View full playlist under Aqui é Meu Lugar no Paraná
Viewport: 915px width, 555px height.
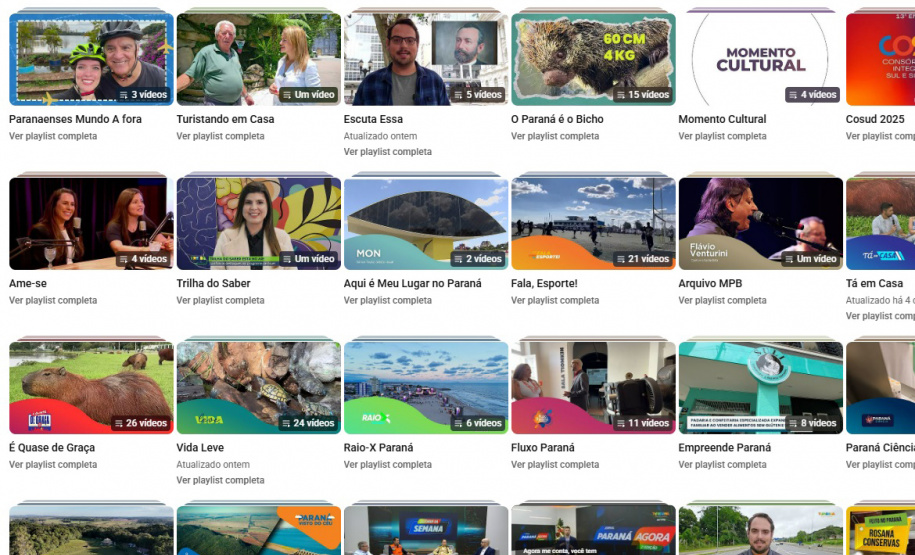388,301
